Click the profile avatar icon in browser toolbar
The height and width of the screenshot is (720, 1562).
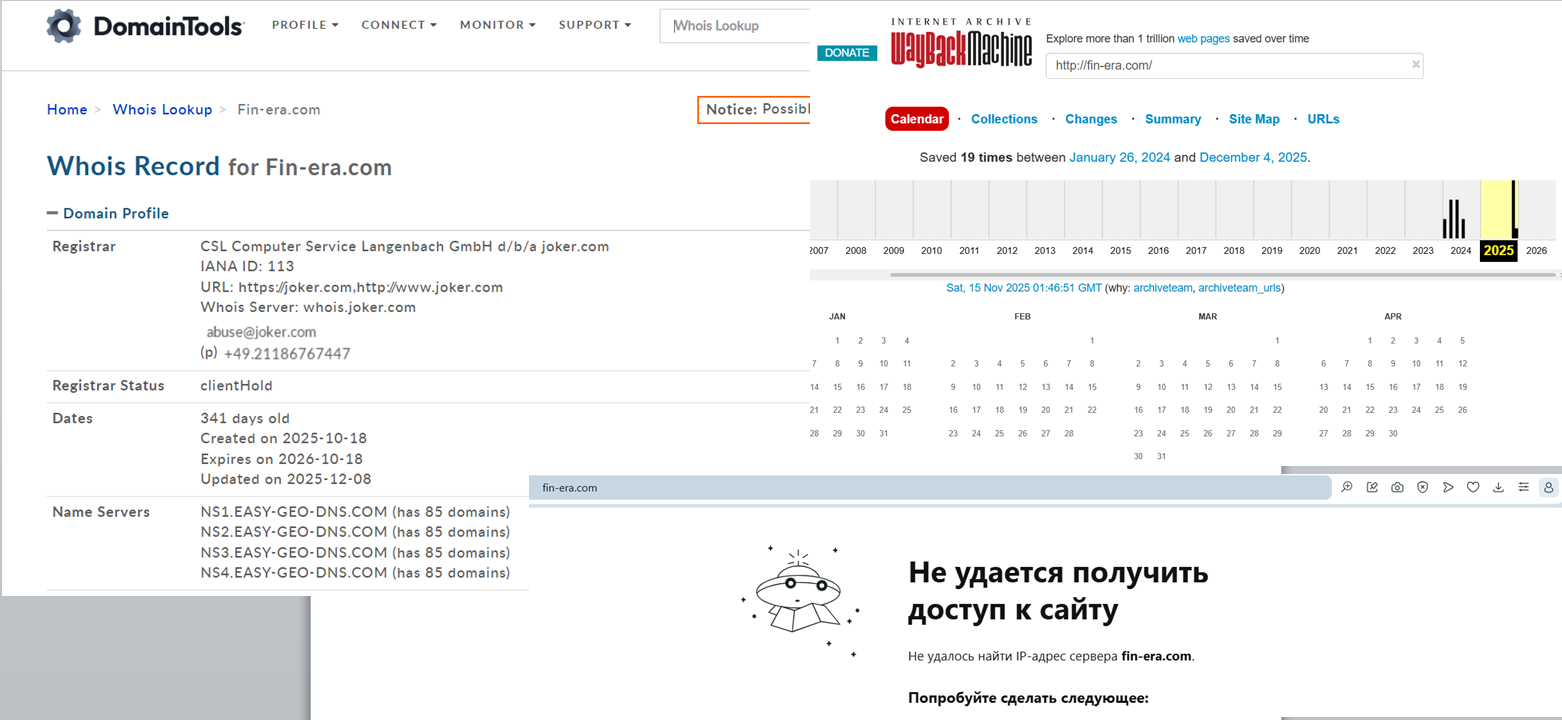click(x=1549, y=487)
